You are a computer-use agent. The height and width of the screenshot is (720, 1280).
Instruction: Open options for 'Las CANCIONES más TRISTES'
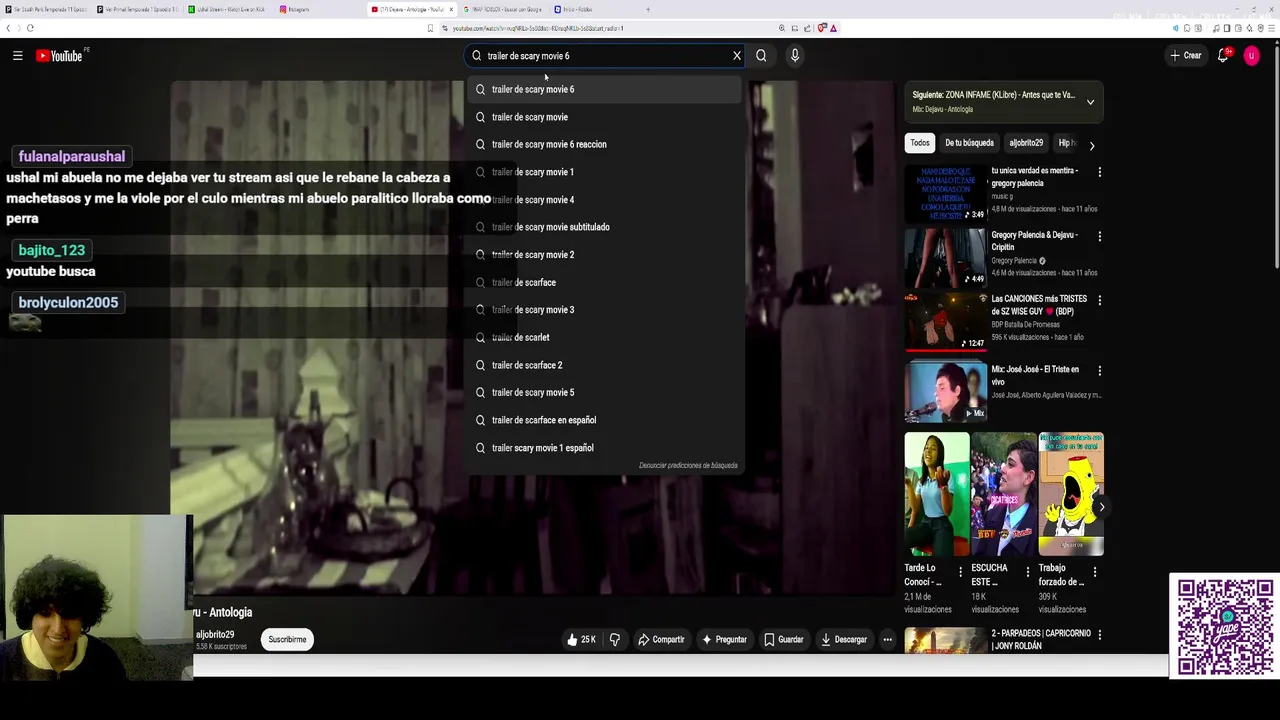click(x=1099, y=300)
